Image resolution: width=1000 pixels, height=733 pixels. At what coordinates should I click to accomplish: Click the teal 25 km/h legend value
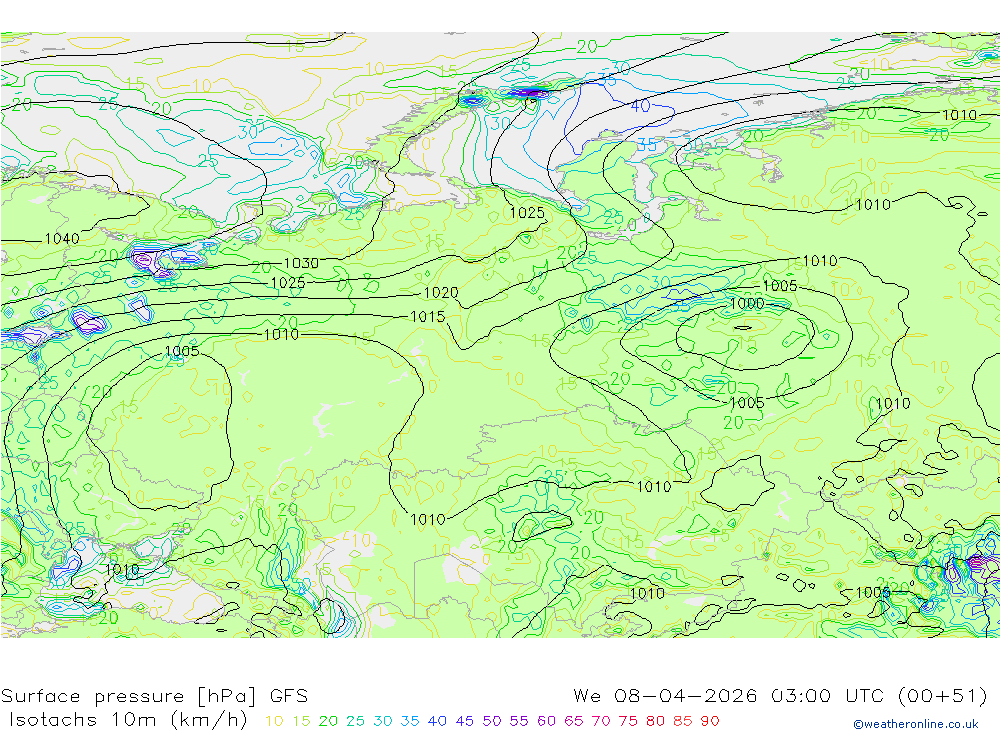tap(355, 721)
